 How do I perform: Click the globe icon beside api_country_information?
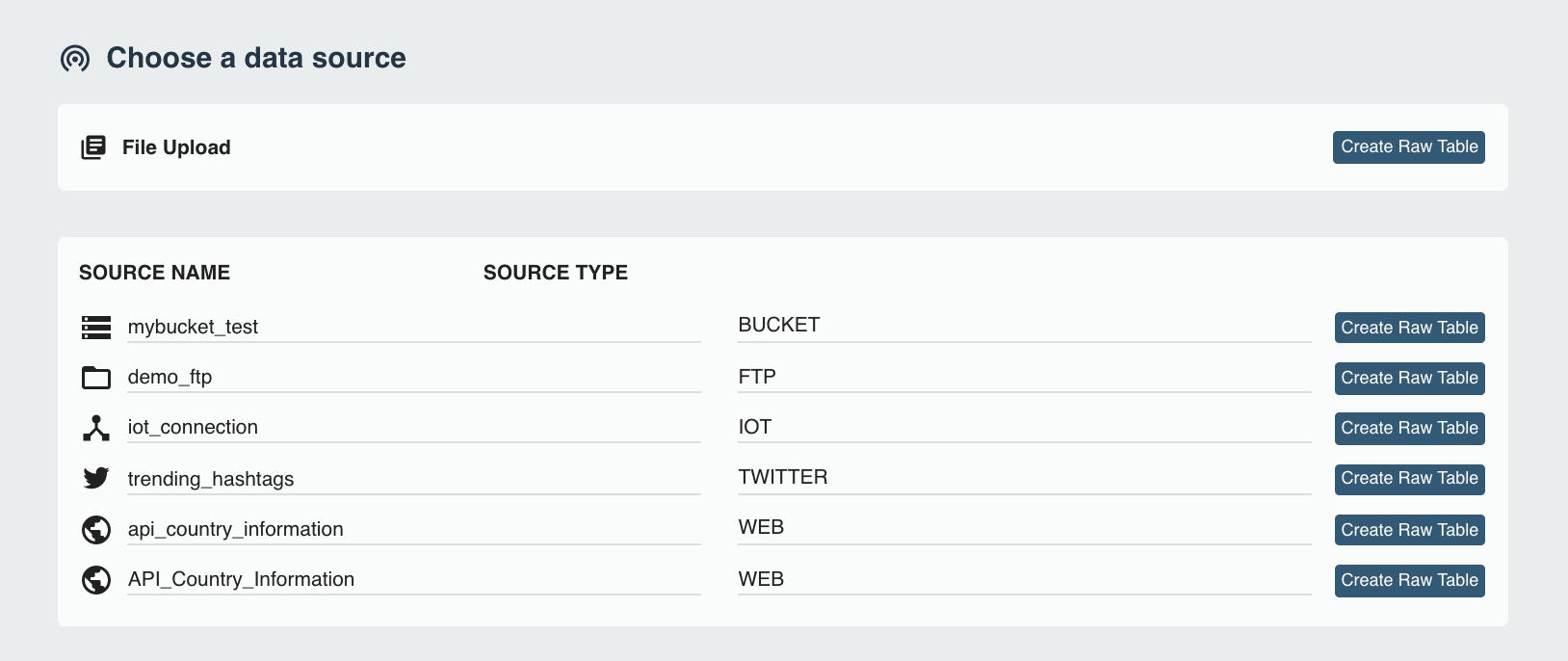tap(96, 529)
